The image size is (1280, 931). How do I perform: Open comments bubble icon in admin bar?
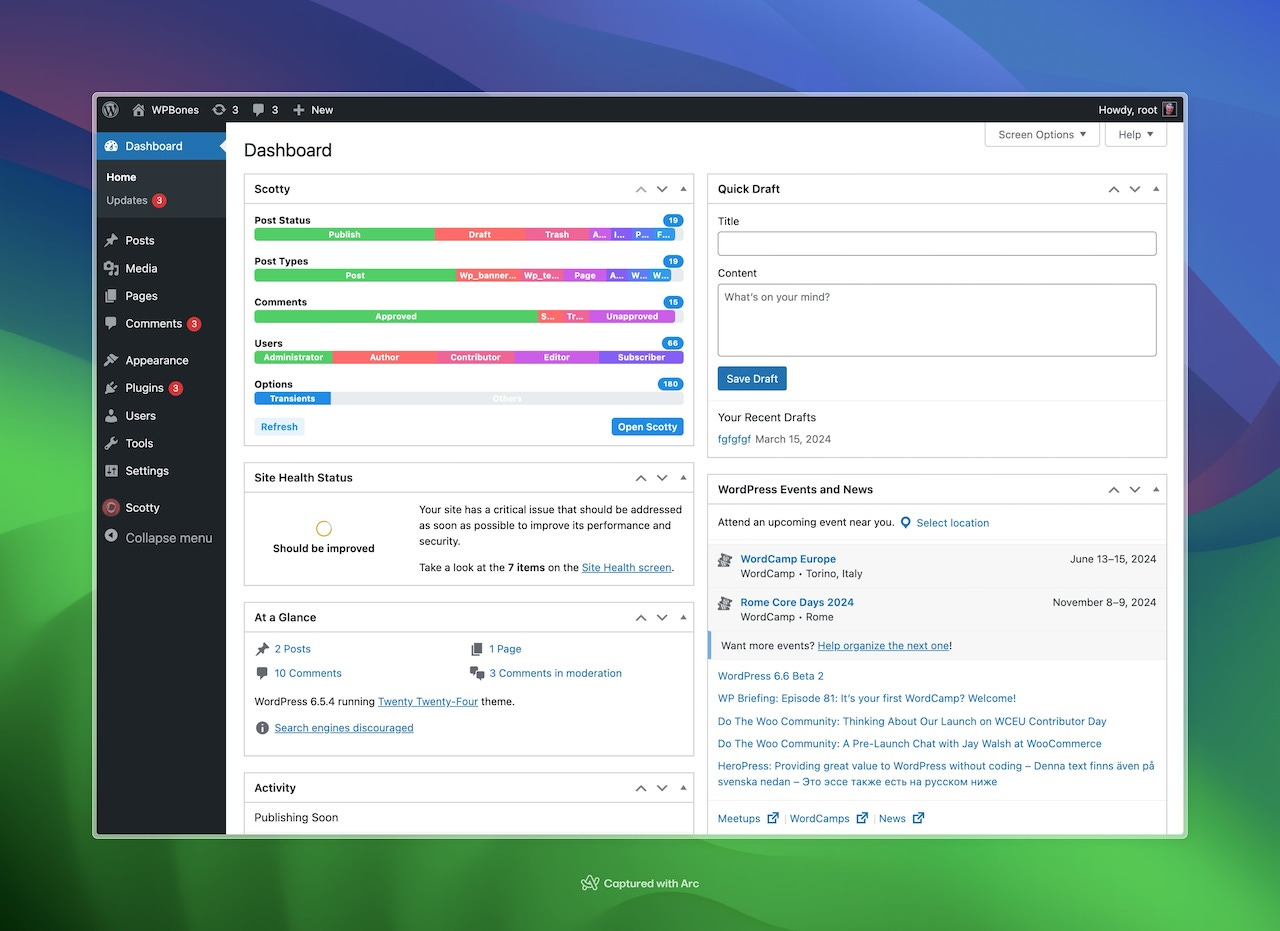259,110
